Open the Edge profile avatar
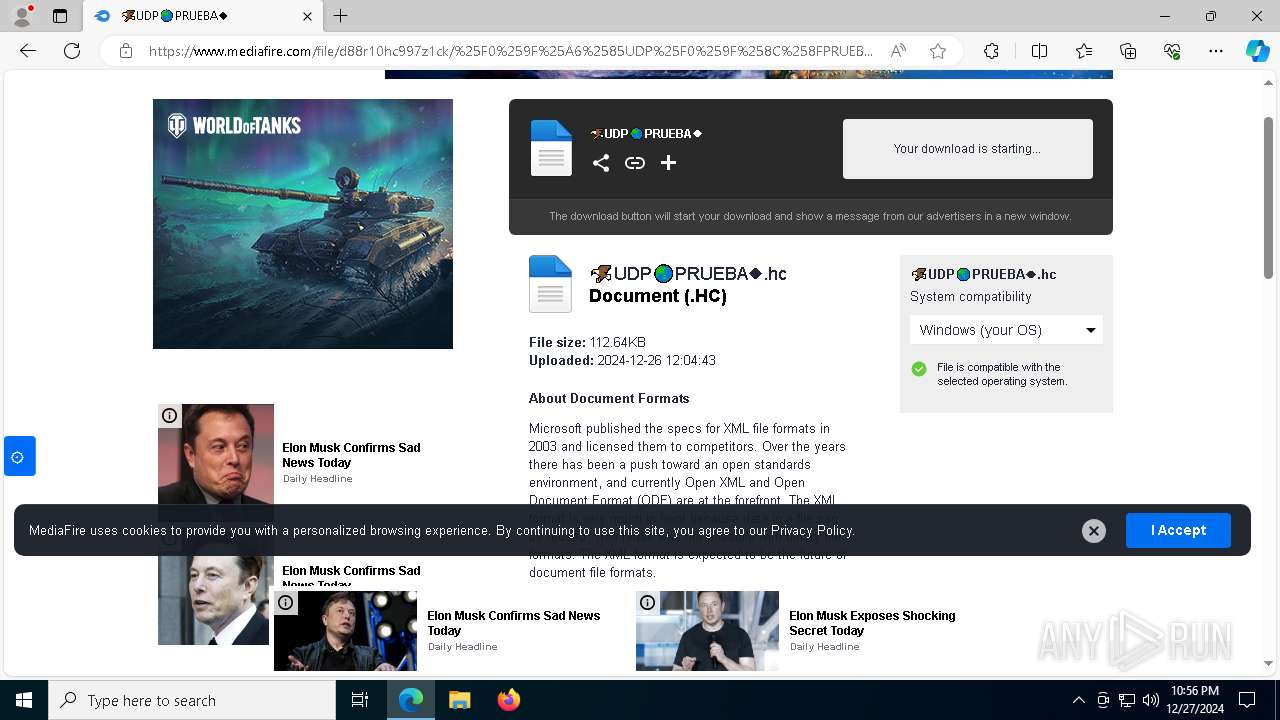Screen dimensions: 1280x720 pos(21,16)
